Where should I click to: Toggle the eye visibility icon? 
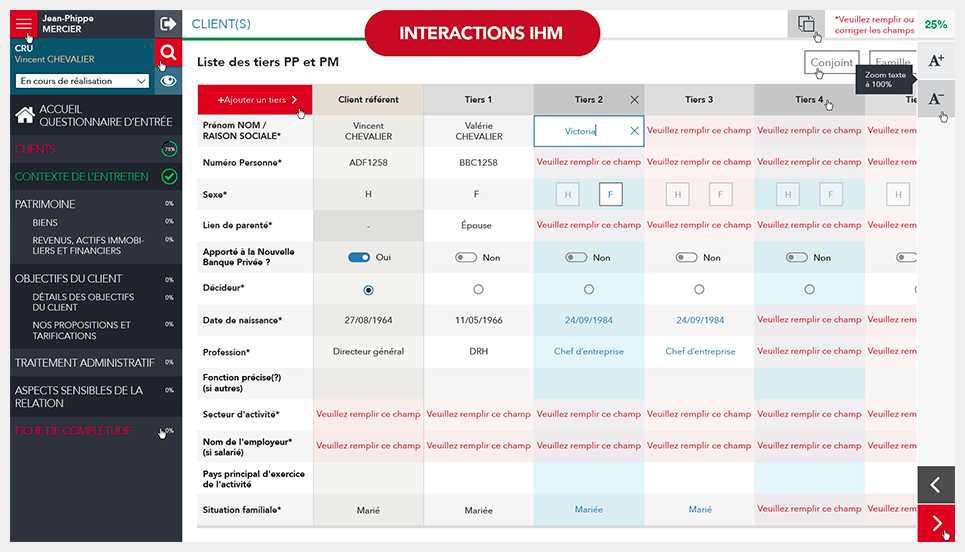pos(168,81)
